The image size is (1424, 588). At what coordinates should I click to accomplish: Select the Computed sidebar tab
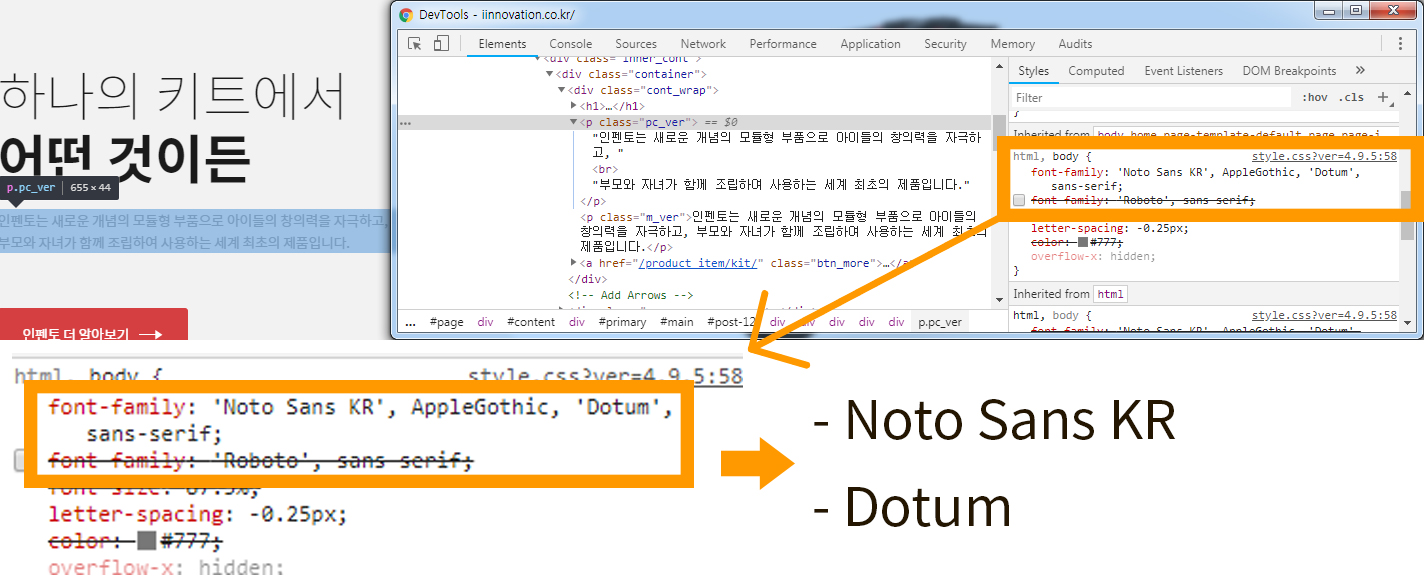pos(1096,71)
